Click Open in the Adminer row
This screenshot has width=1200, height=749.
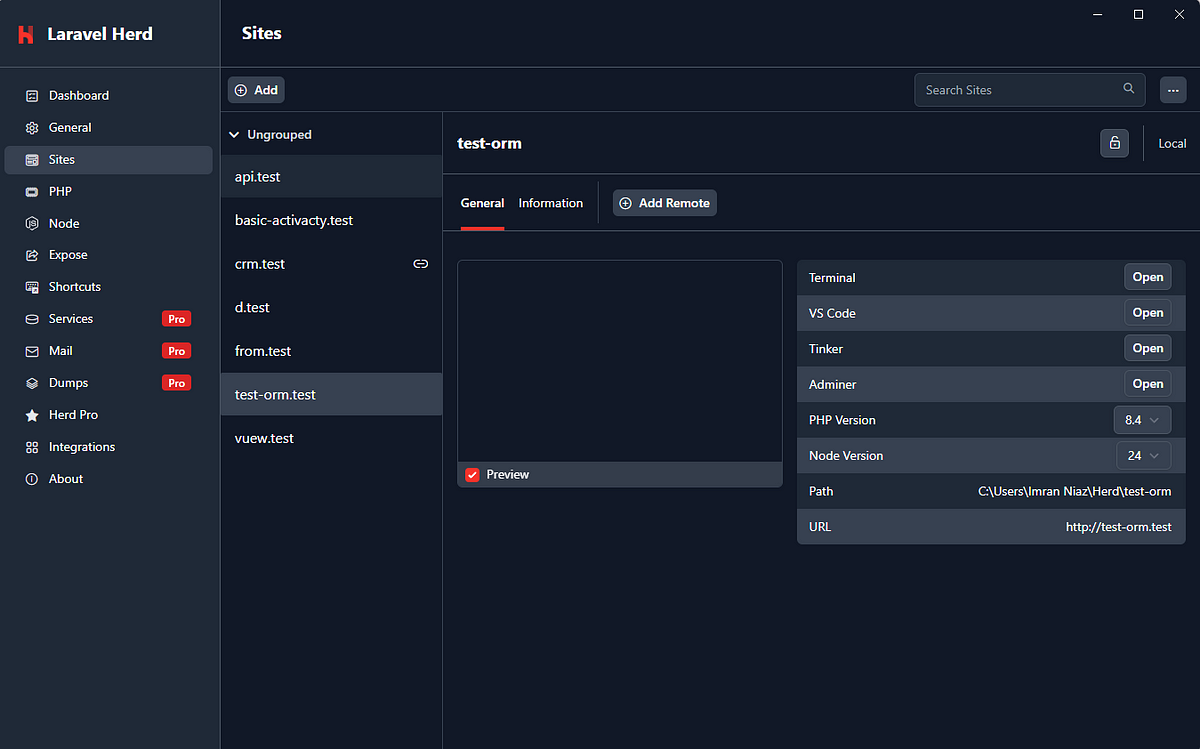1147,384
